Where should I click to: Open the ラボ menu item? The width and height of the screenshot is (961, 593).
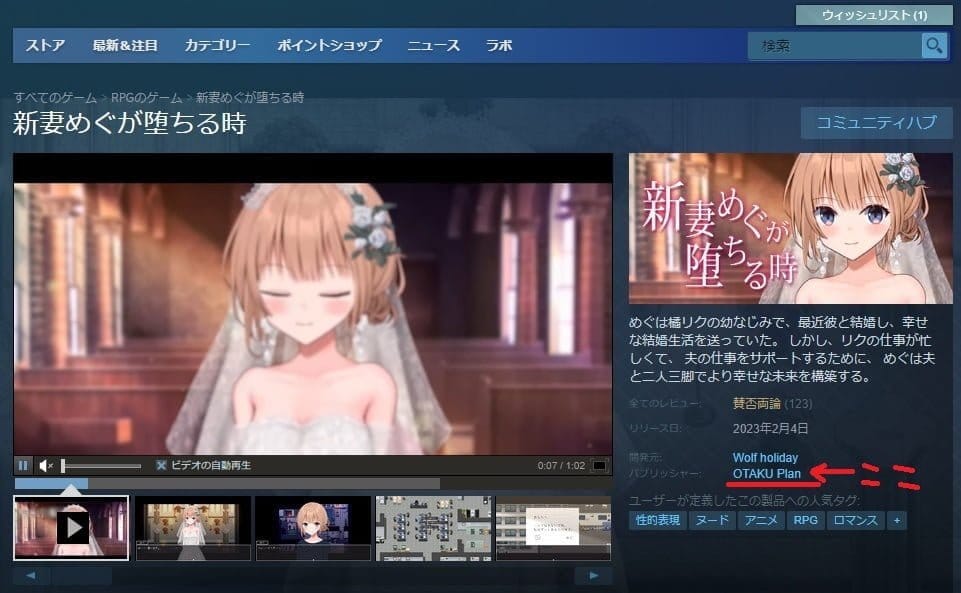(499, 46)
